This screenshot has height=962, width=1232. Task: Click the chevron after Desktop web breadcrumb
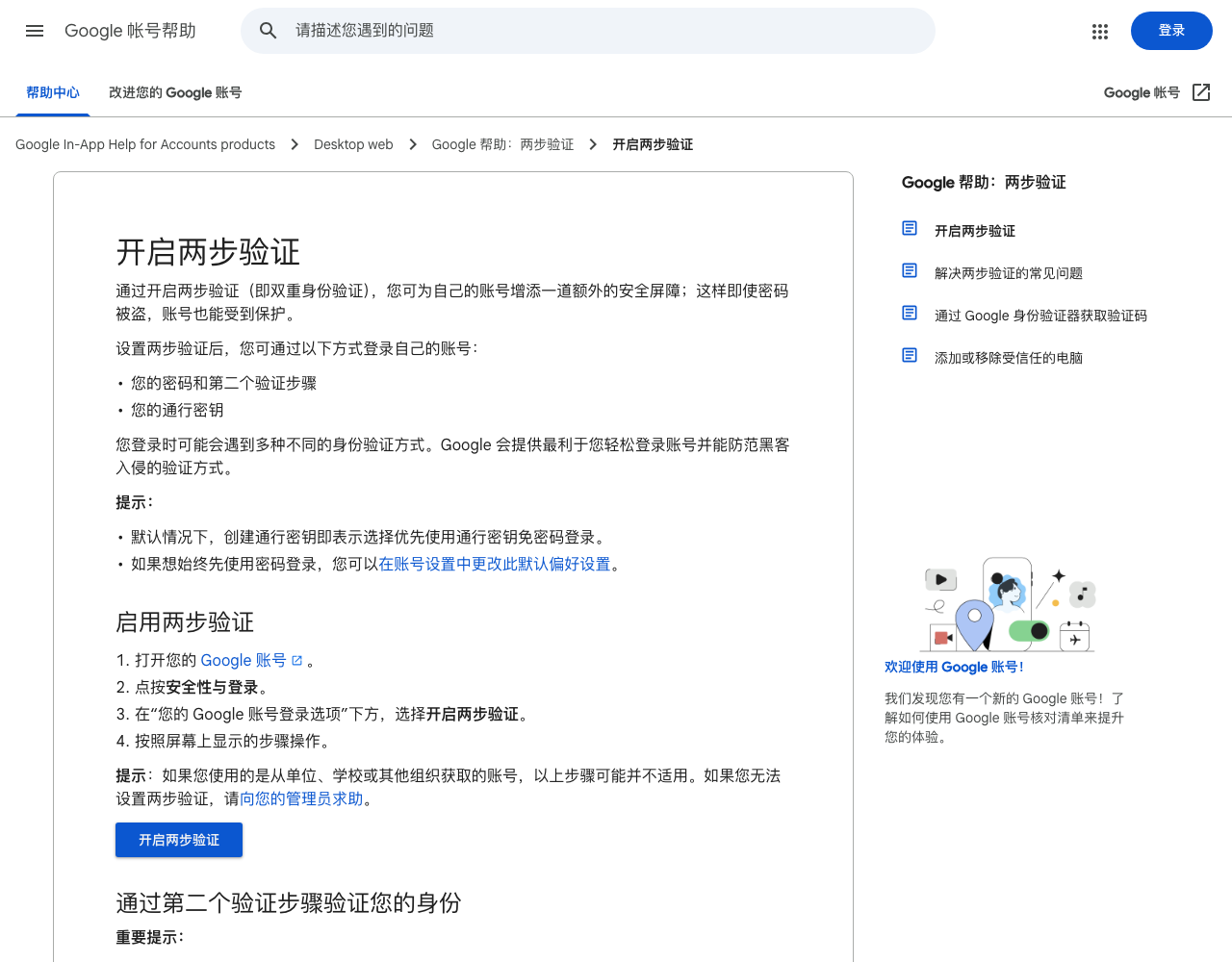(413, 144)
